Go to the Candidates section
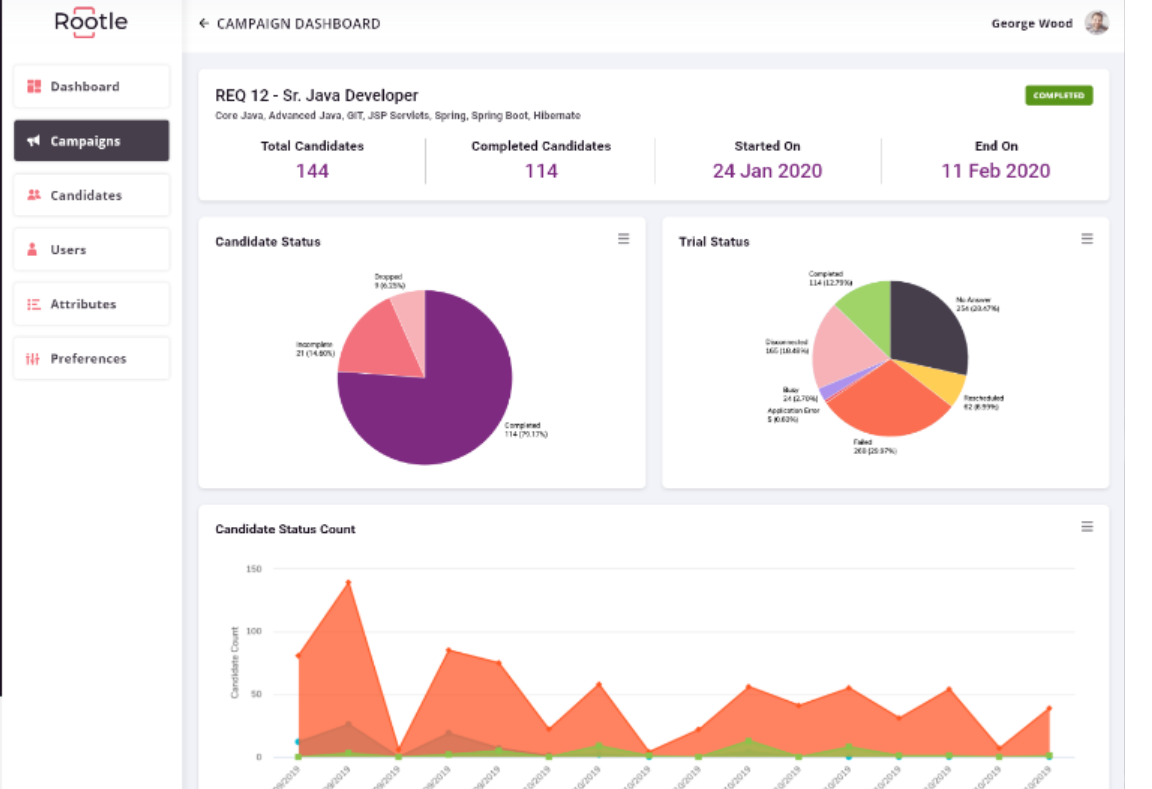The image size is (1152, 789). [90, 195]
